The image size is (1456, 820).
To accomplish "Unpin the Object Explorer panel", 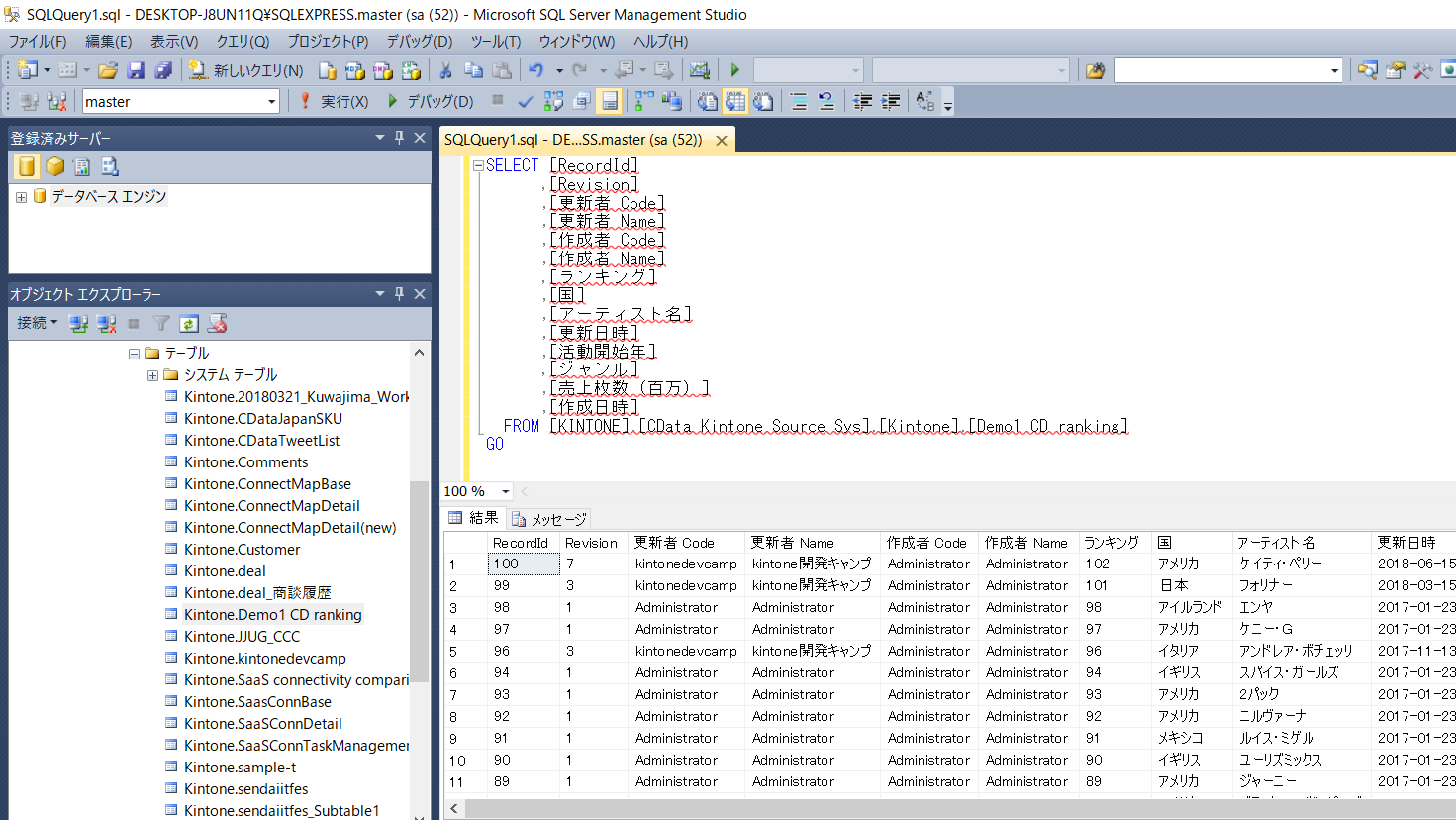I will tap(399, 293).
